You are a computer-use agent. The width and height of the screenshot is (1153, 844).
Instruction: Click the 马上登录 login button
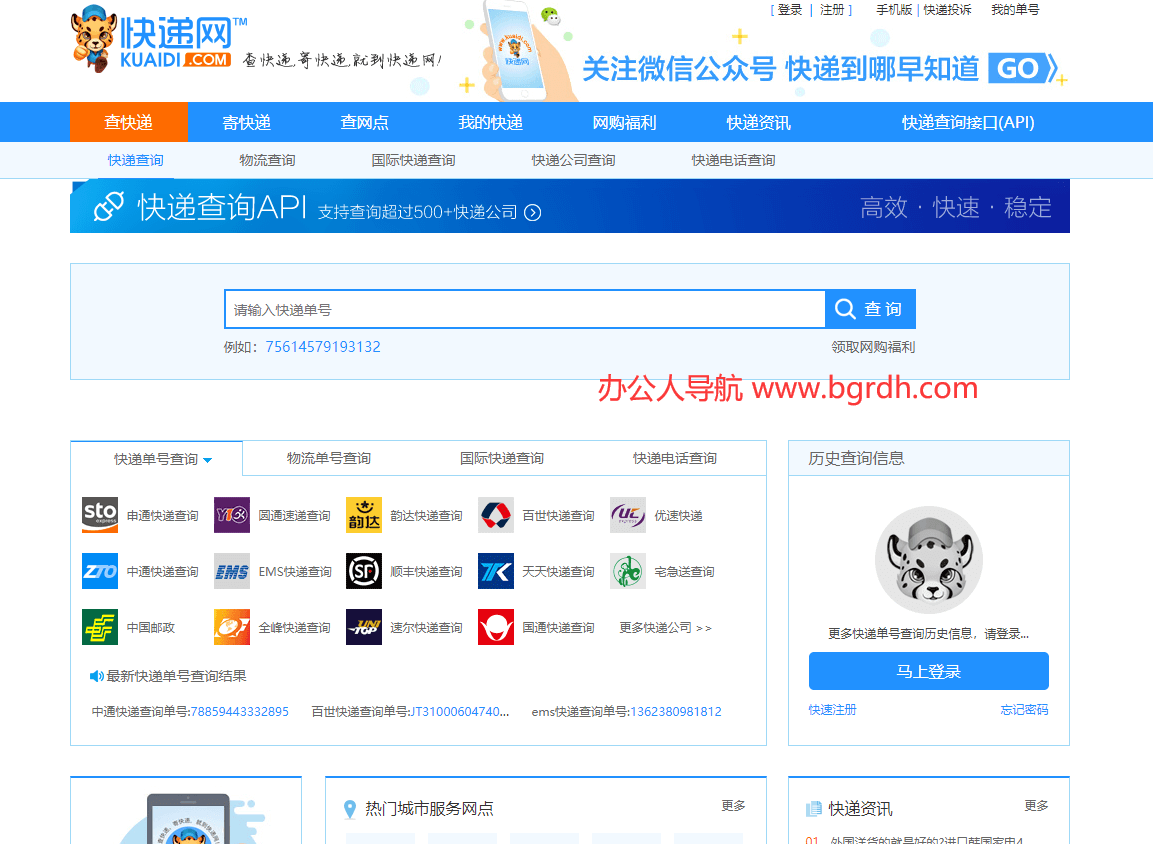pyautogui.click(x=928, y=671)
